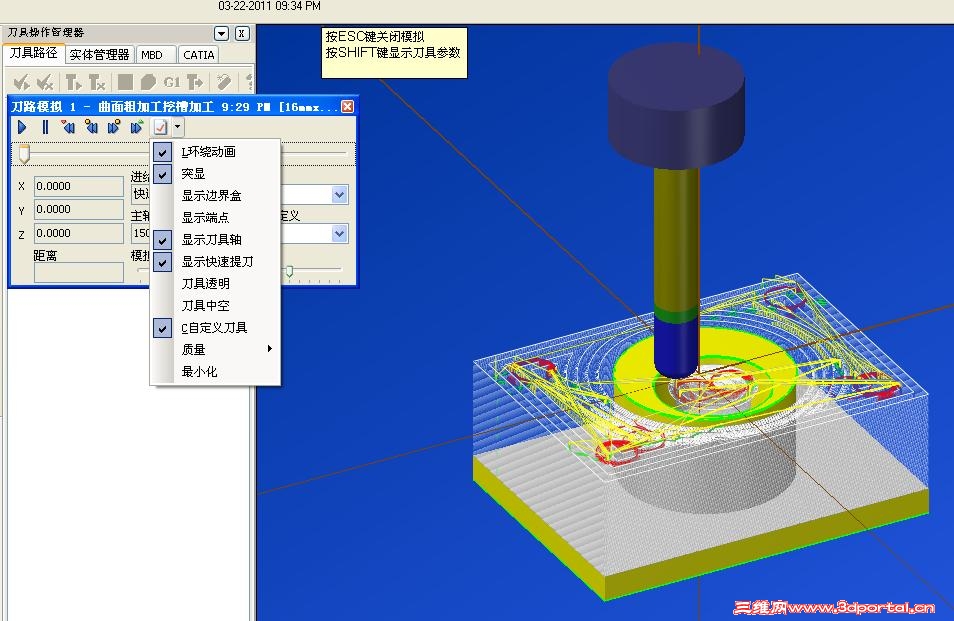Open the MBD tab
The width and height of the screenshot is (954, 621).
coord(156,55)
